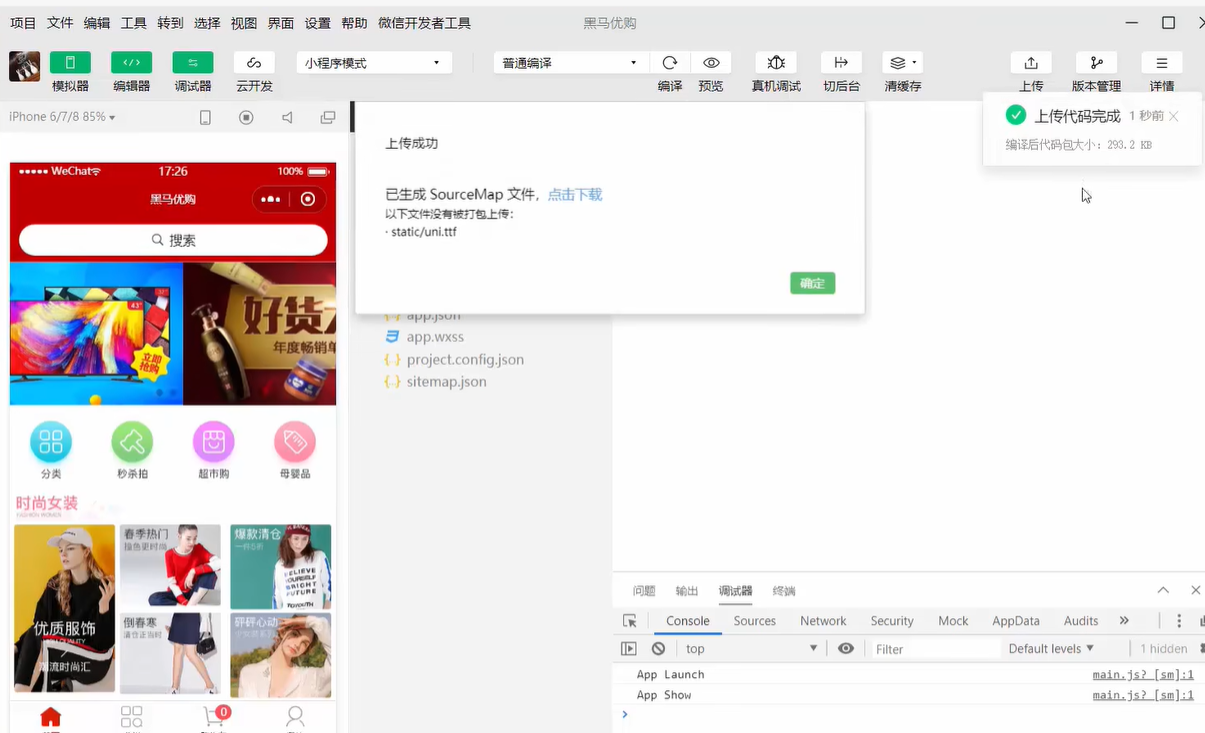Image resolution: width=1205 pixels, height=733 pixels.
Task: Click the upload (上传) icon
Action: point(1031,63)
